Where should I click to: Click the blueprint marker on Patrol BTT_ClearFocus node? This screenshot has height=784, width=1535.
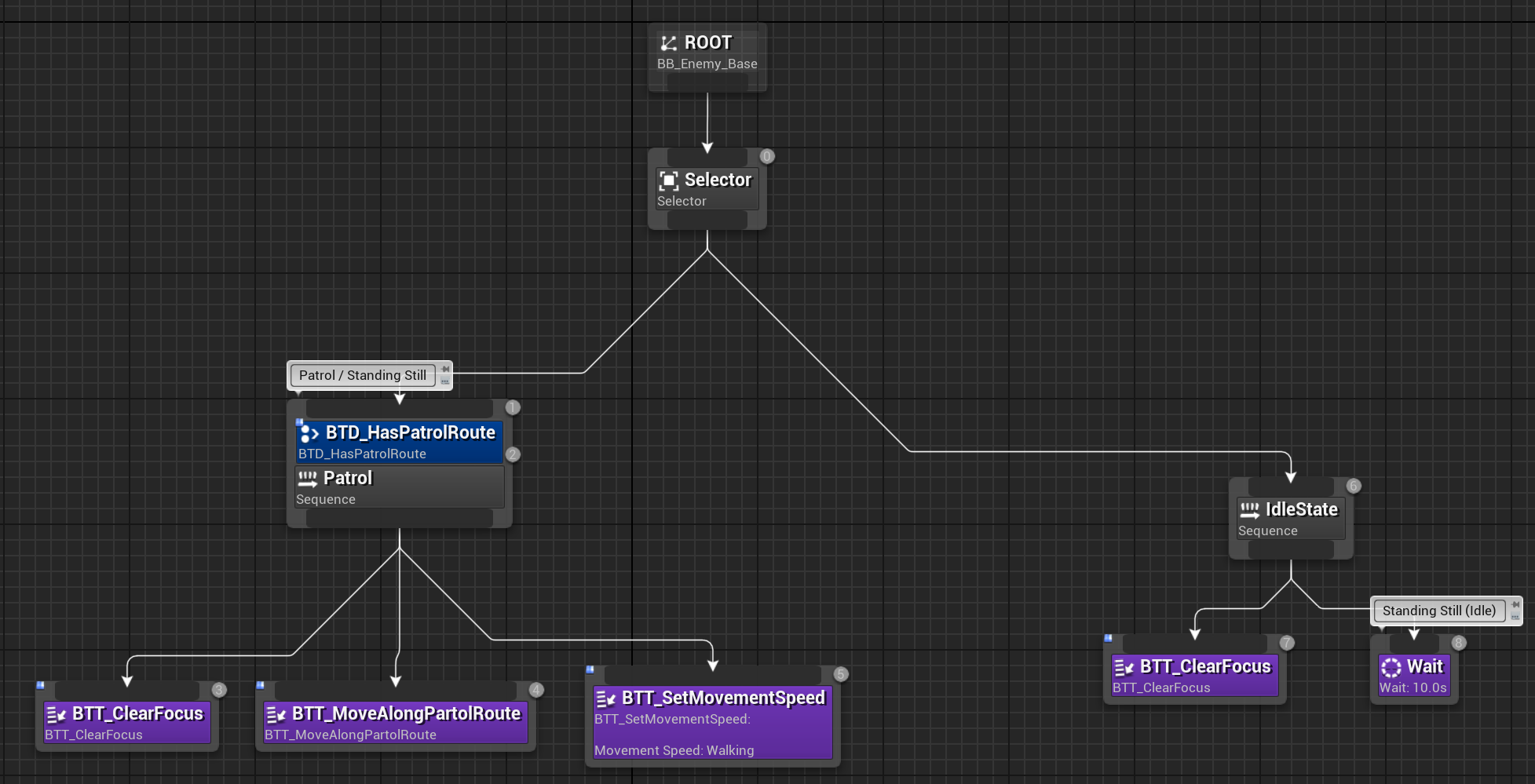pos(40,685)
